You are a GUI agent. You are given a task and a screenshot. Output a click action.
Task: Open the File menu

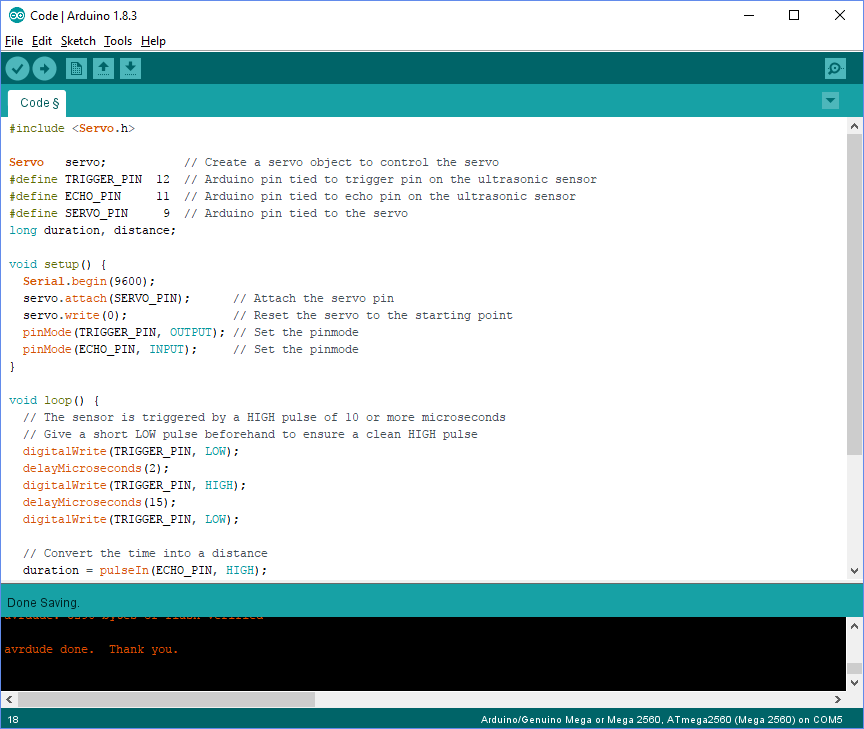(15, 41)
